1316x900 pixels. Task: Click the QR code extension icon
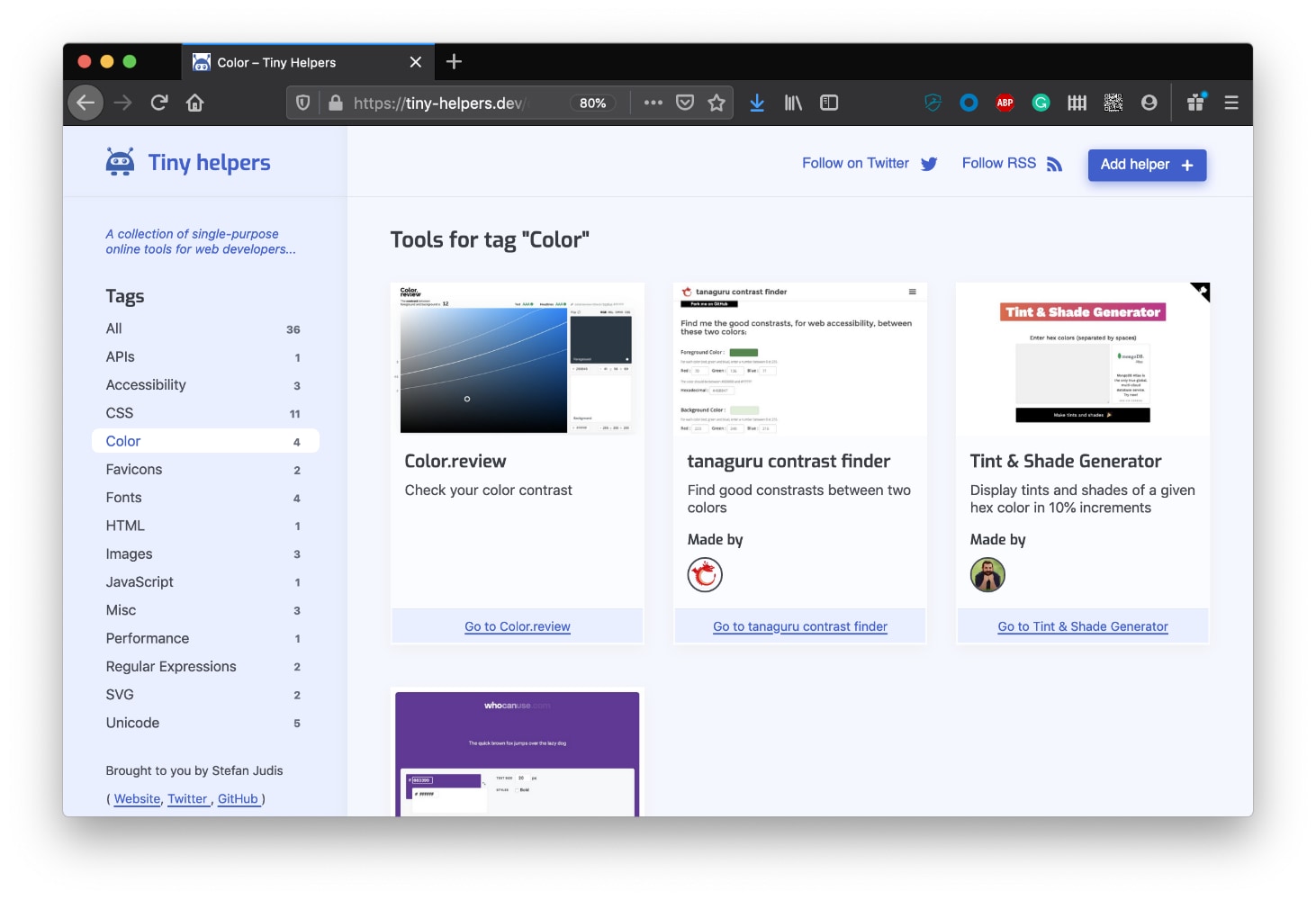[1113, 103]
